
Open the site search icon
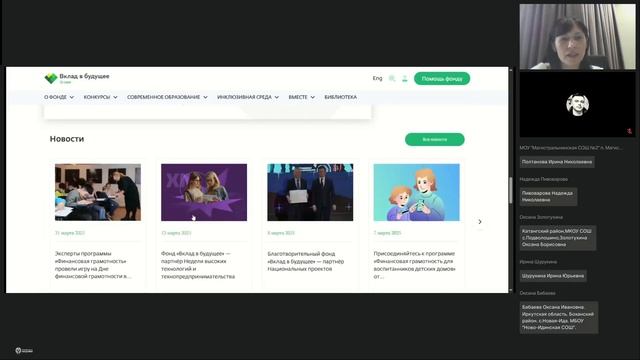pyautogui.click(x=392, y=78)
